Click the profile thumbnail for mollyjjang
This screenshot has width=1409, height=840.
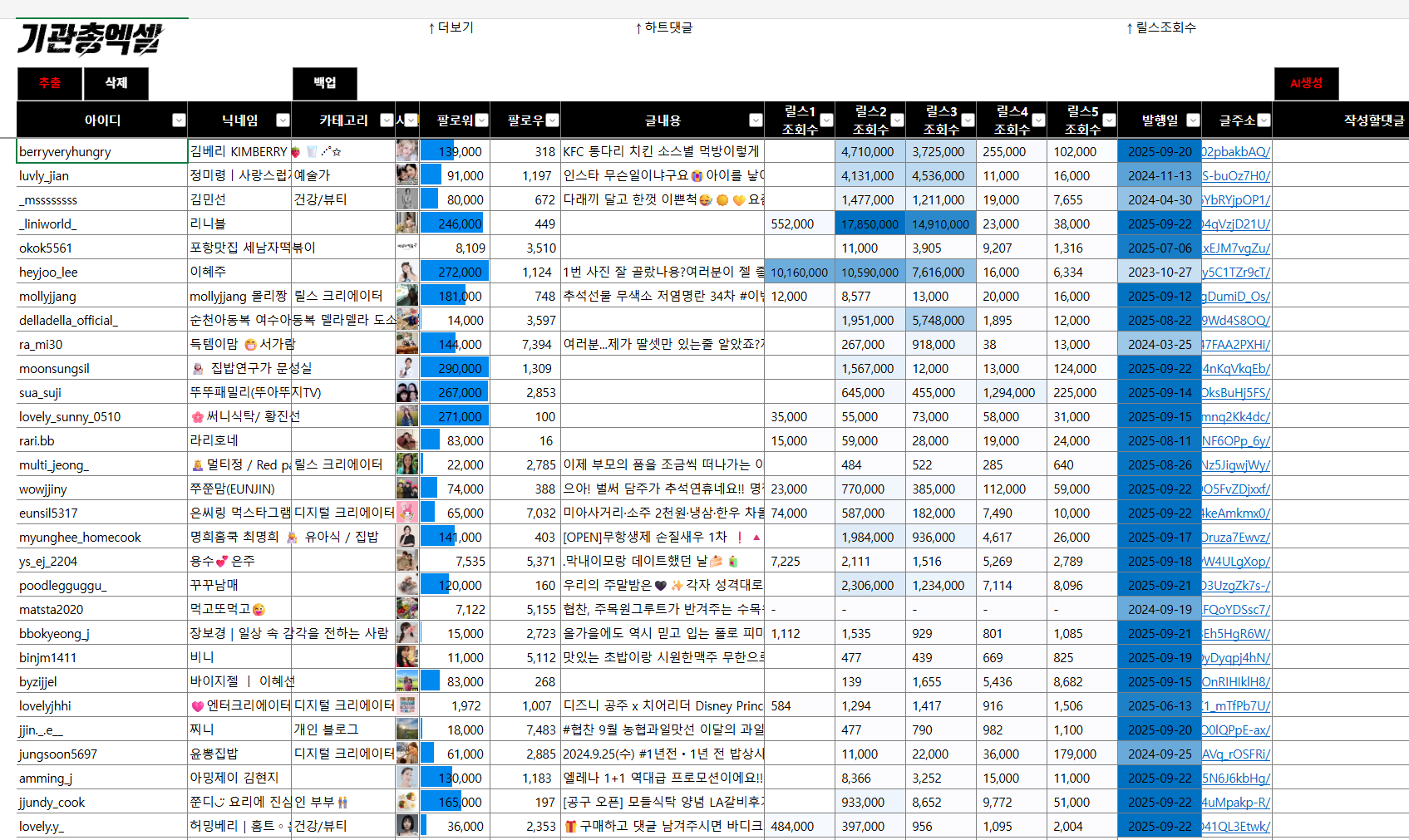[x=407, y=296]
